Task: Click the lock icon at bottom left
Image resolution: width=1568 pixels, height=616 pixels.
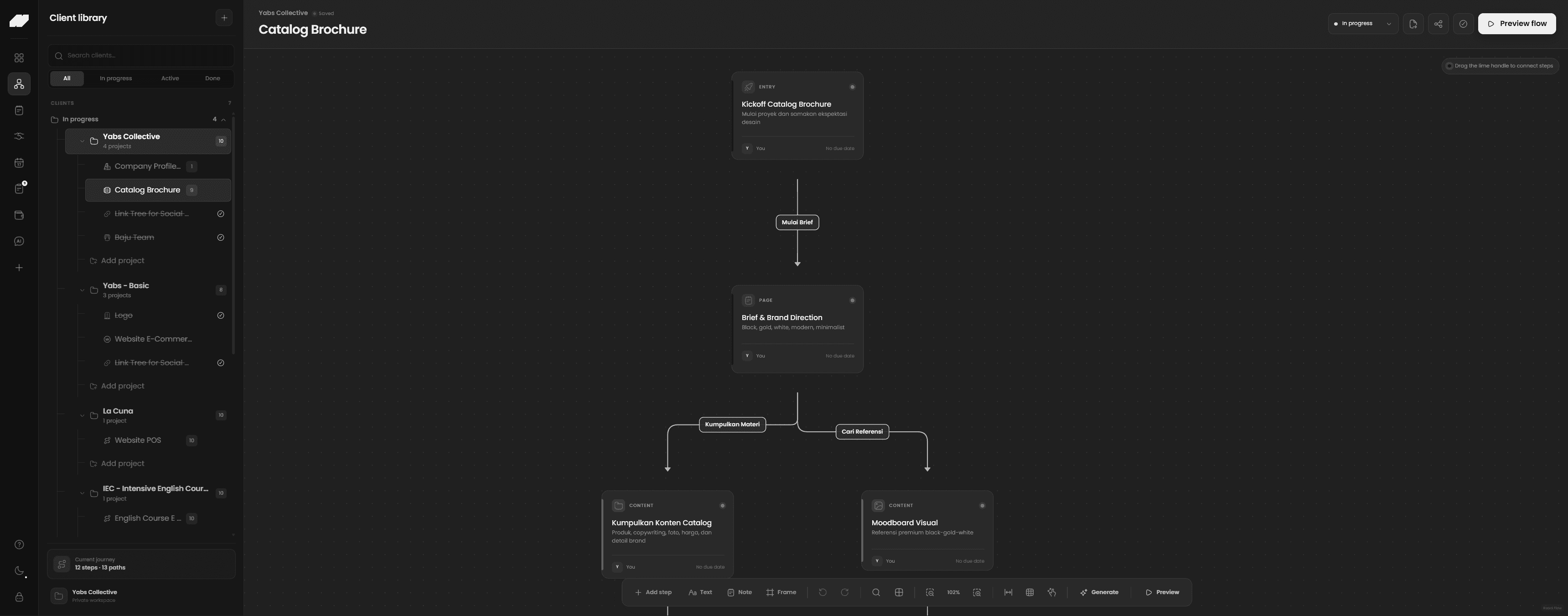Action: coord(19,597)
